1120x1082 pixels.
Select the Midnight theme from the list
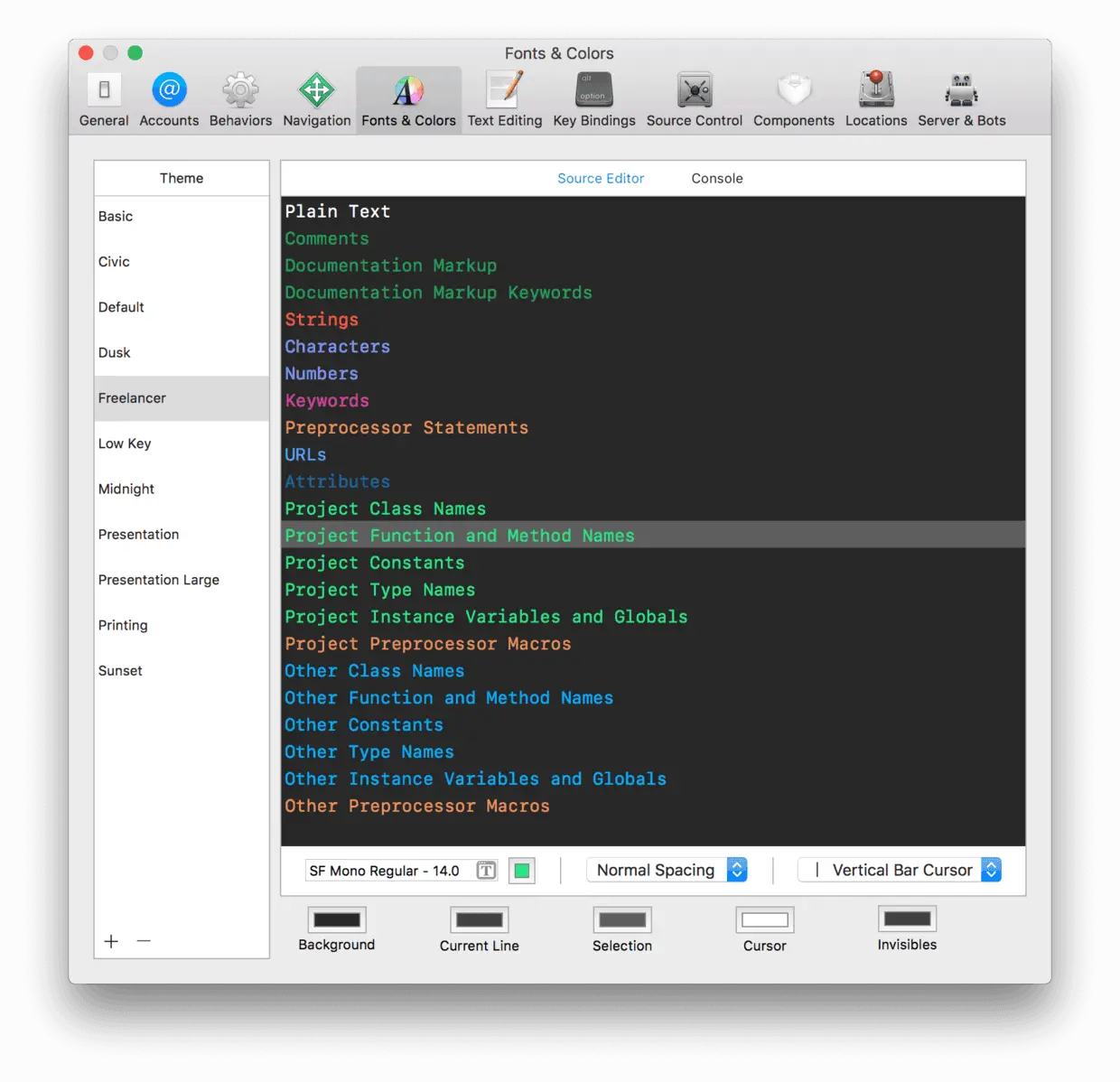click(x=126, y=489)
